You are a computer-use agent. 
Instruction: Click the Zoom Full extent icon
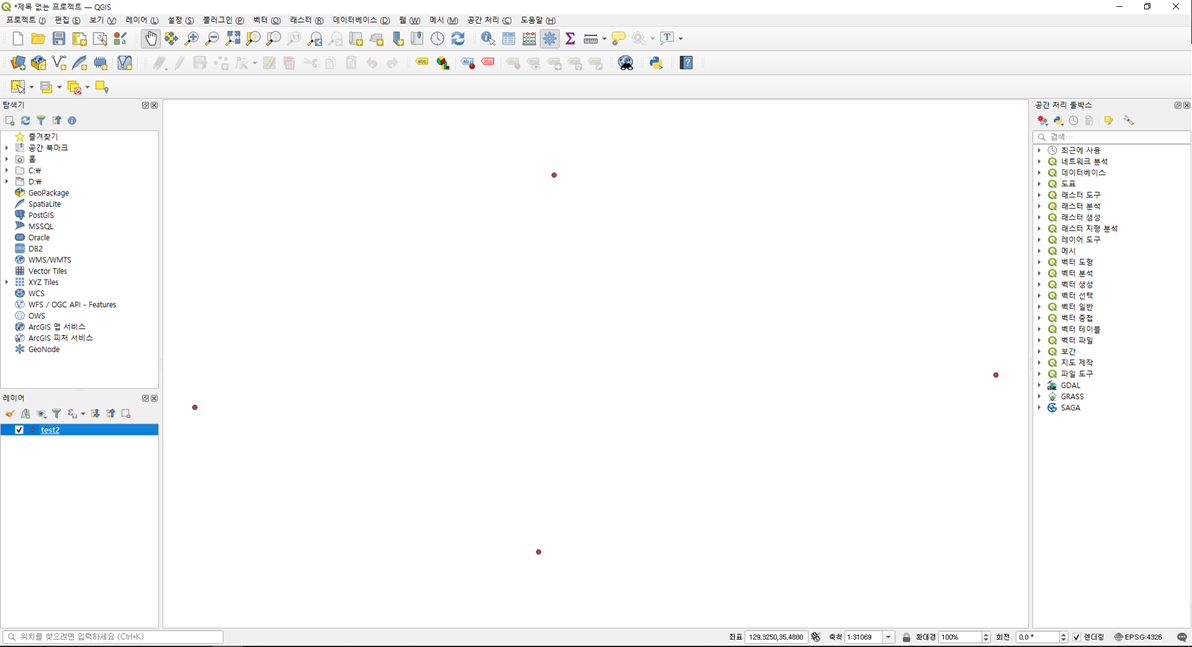tap(233, 38)
